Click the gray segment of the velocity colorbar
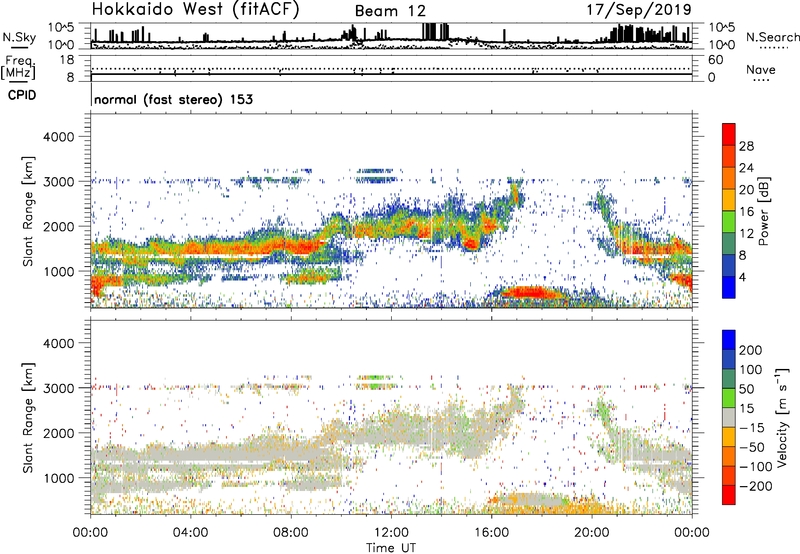 click(x=729, y=417)
